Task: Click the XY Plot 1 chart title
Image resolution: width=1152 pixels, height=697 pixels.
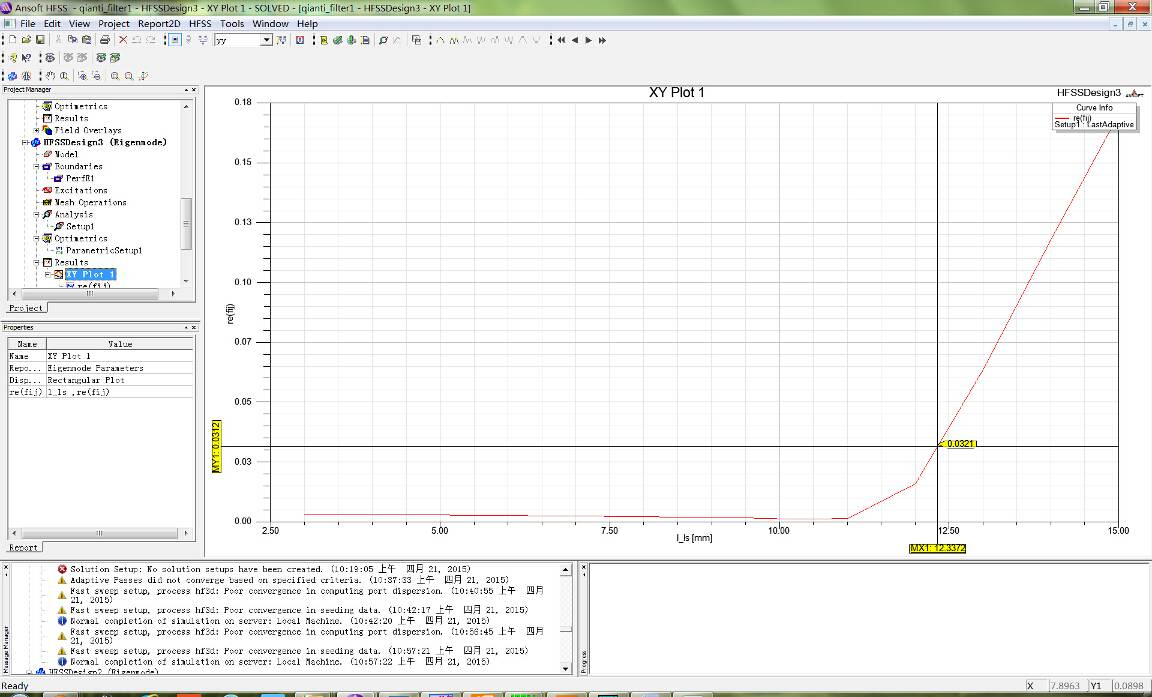Action: [x=677, y=93]
